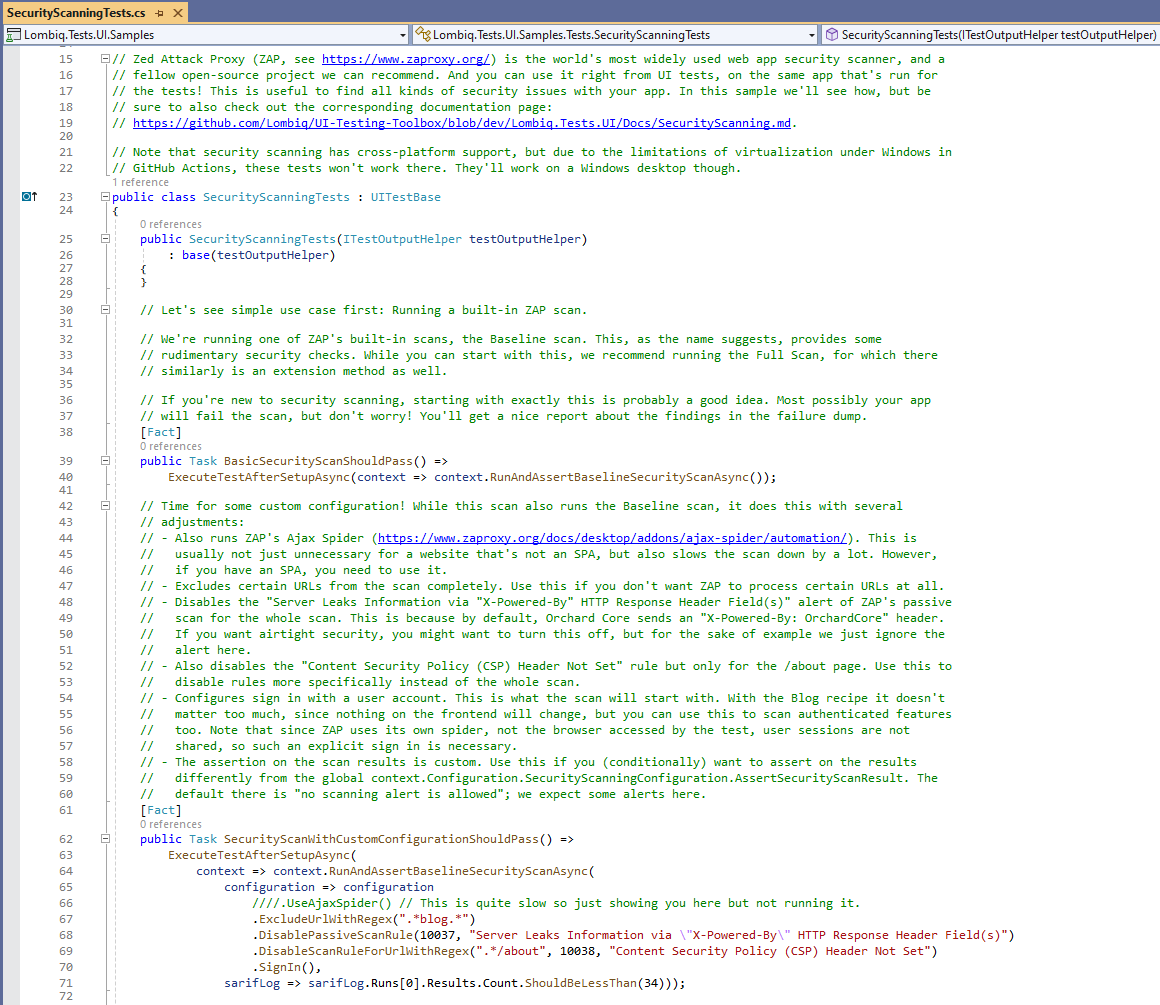Image resolution: width=1160 pixels, height=1005 pixels.
Task: Pin the SecurityScanningTests.cs tab
Action: [x=159, y=13]
